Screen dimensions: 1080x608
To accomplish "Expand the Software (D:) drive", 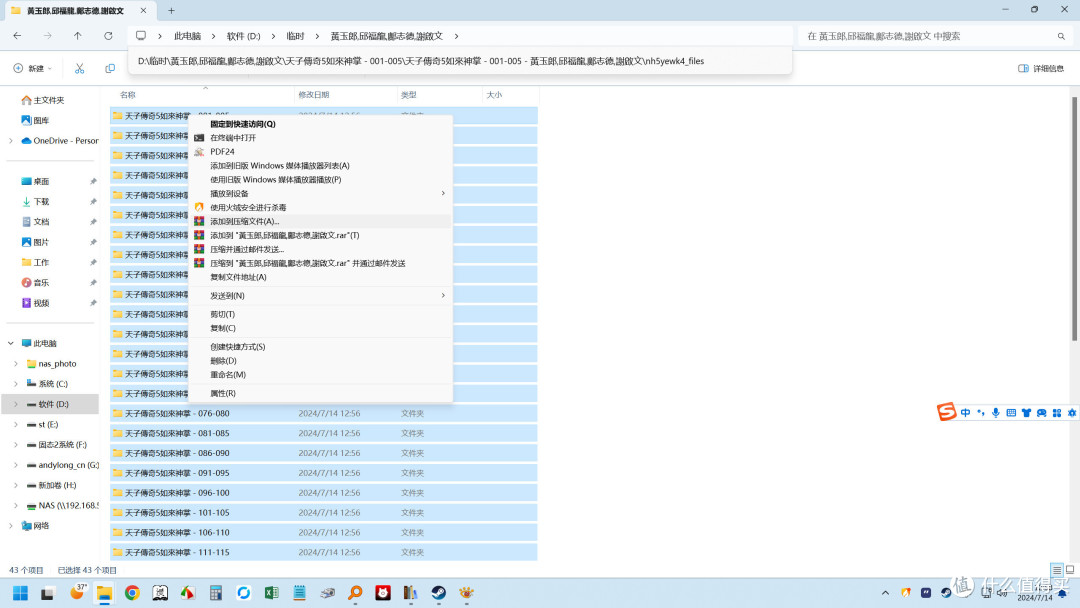I will tap(17, 404).
